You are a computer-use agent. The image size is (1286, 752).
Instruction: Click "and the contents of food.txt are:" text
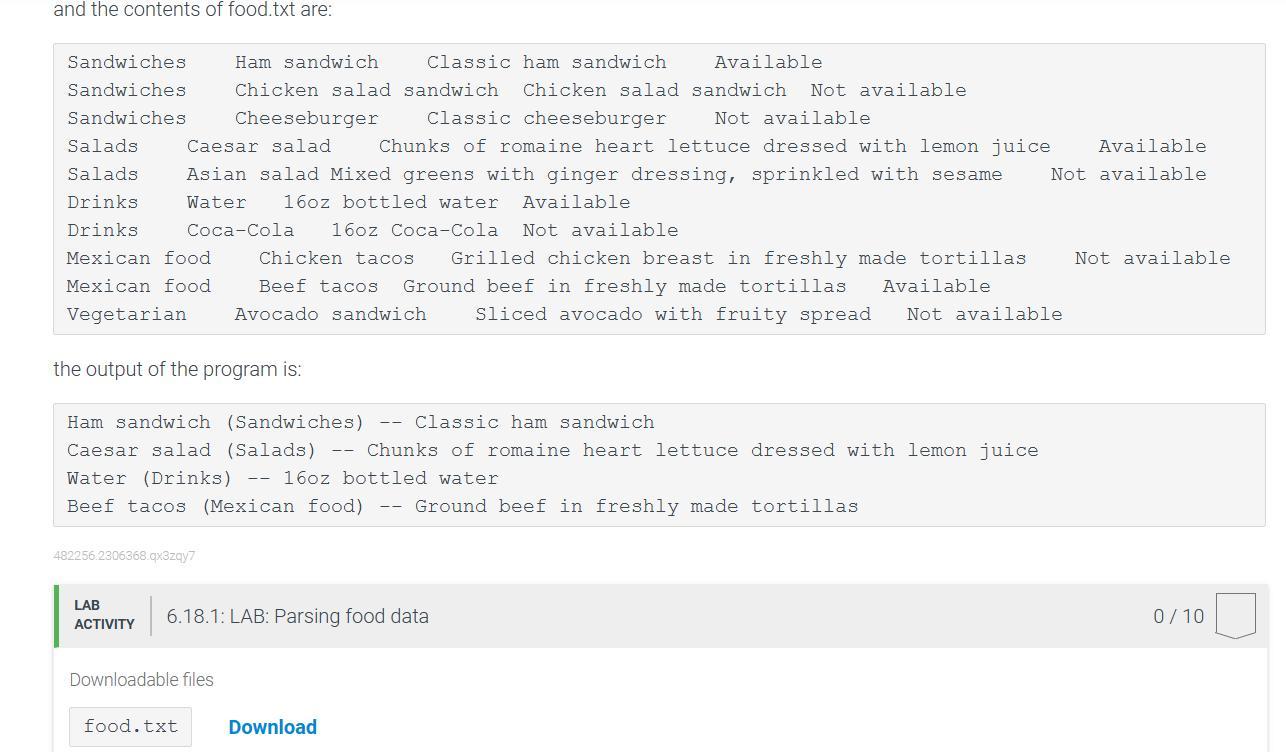click(192, 10)
